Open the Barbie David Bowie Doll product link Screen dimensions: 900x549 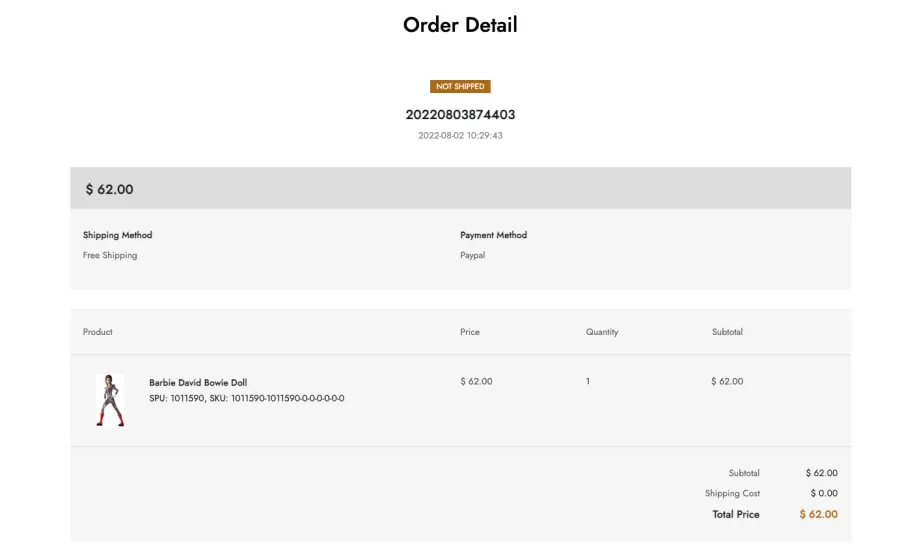point(198,382)
